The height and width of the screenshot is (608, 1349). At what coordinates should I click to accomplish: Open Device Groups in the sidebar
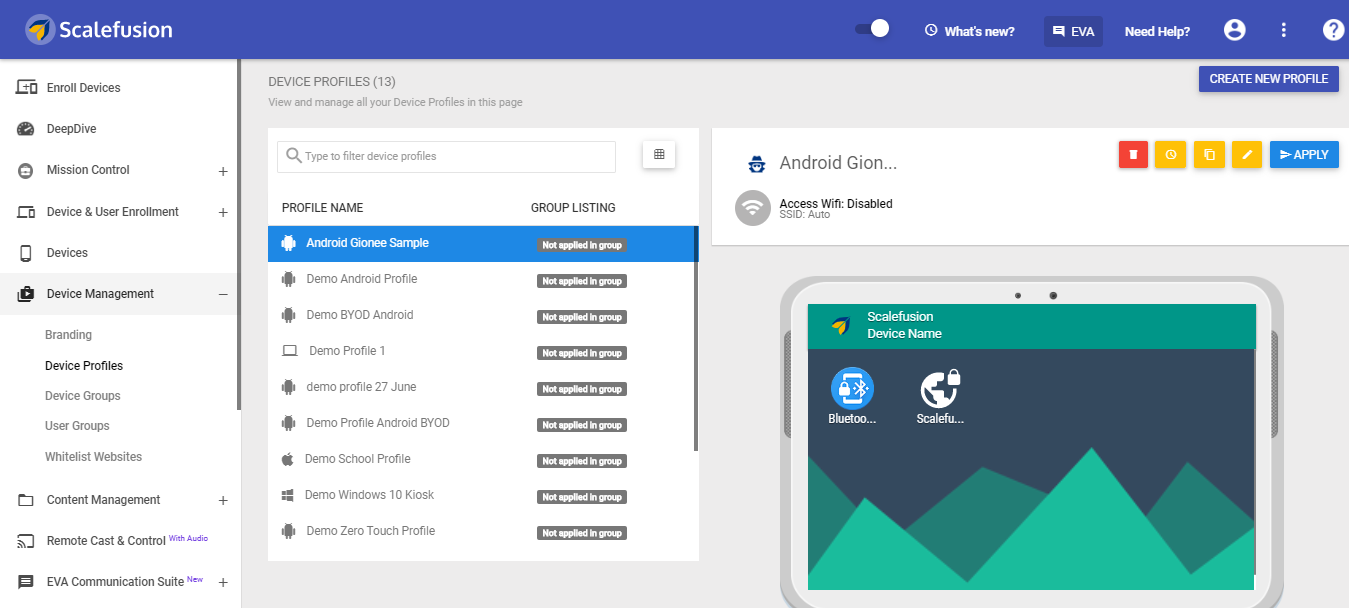coord(83,396)
